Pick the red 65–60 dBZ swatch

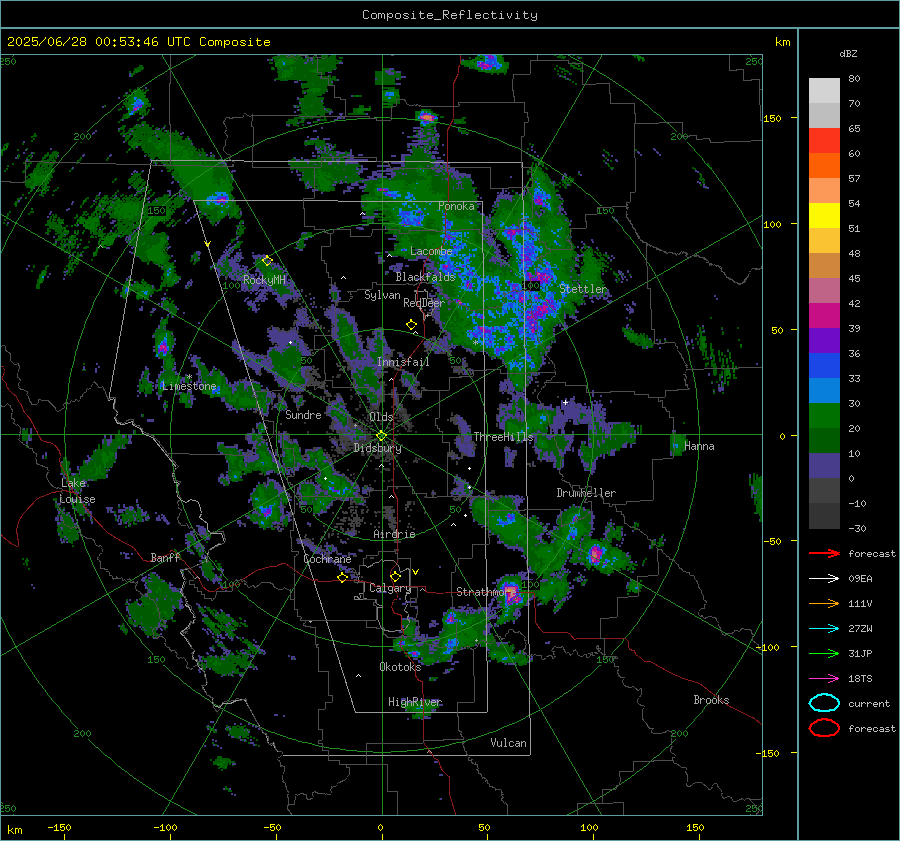tap(824, 141)
